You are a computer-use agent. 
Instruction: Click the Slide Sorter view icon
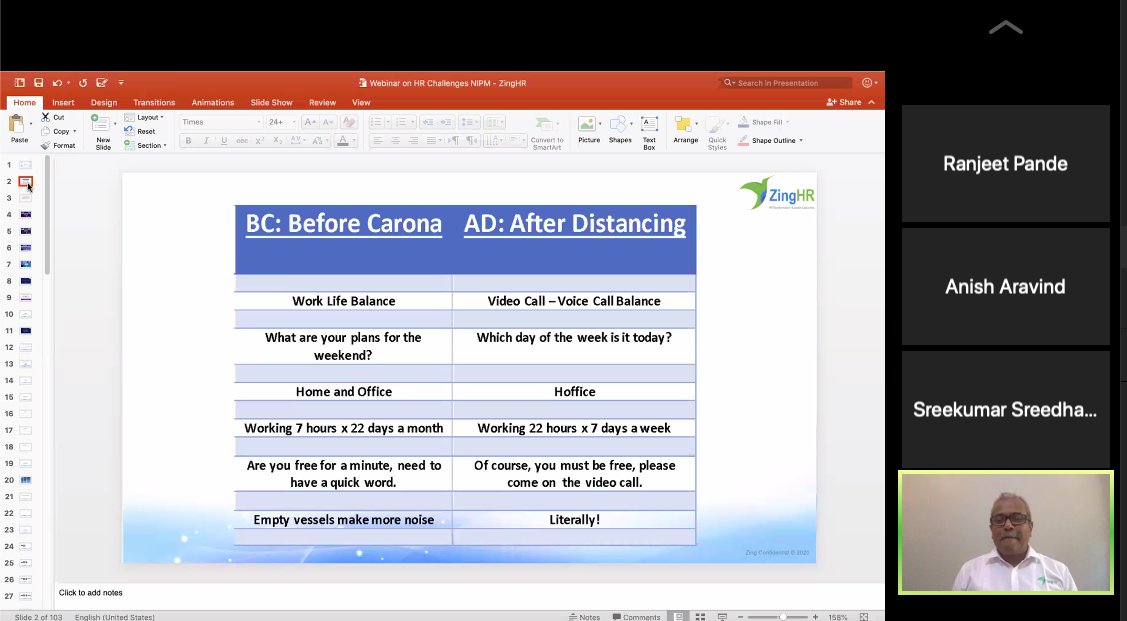(x=700, y=617)
